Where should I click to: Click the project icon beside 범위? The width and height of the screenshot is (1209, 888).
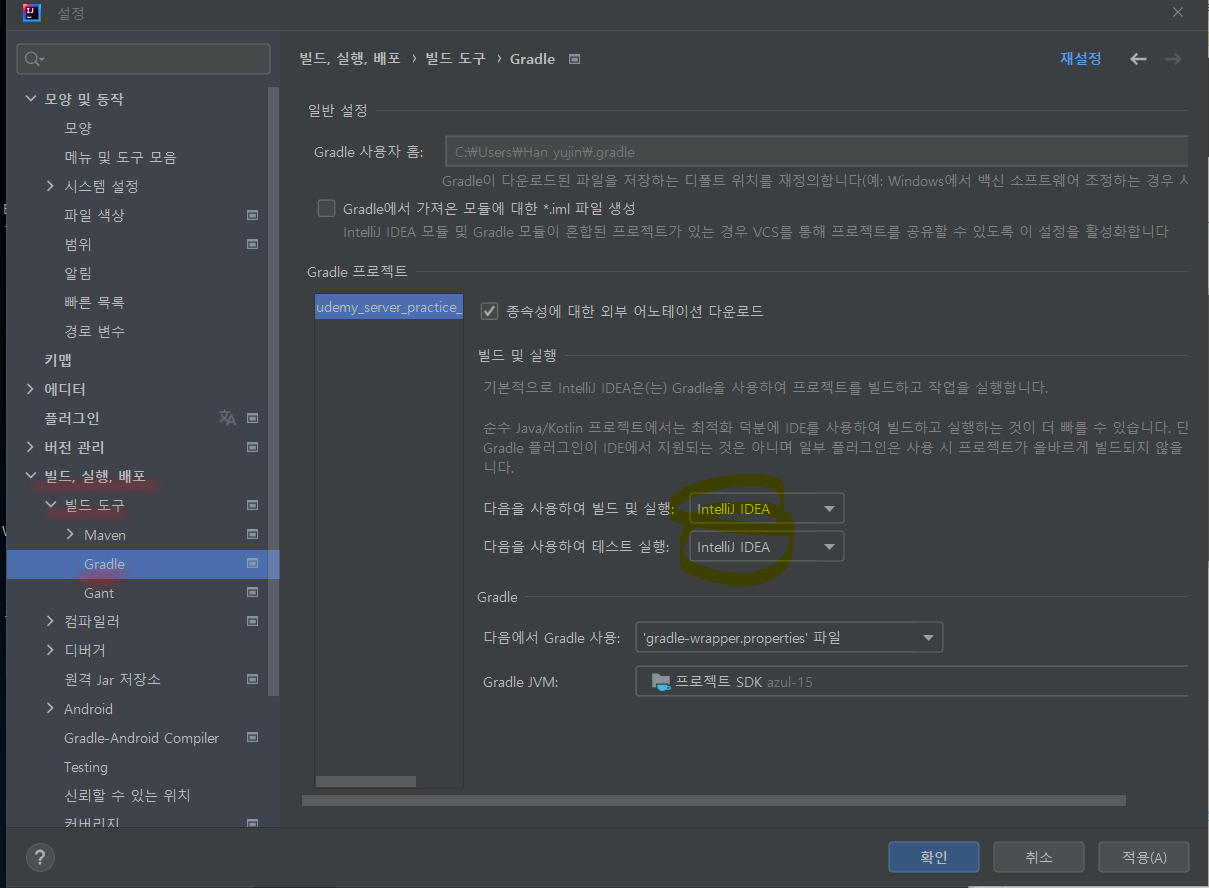(253, 244)
